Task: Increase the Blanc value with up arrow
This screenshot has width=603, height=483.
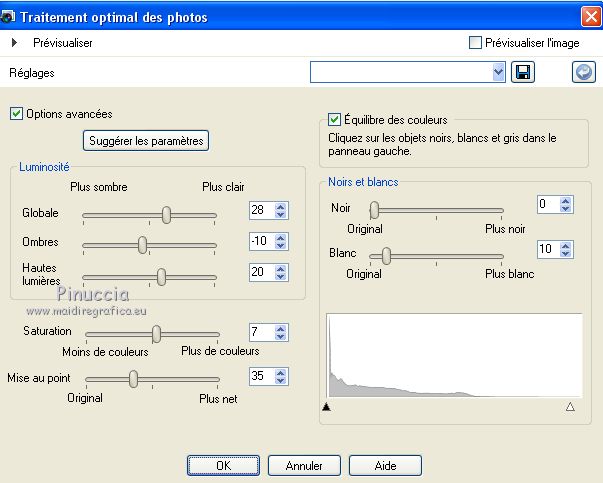Action: click(x=567, y=244)
